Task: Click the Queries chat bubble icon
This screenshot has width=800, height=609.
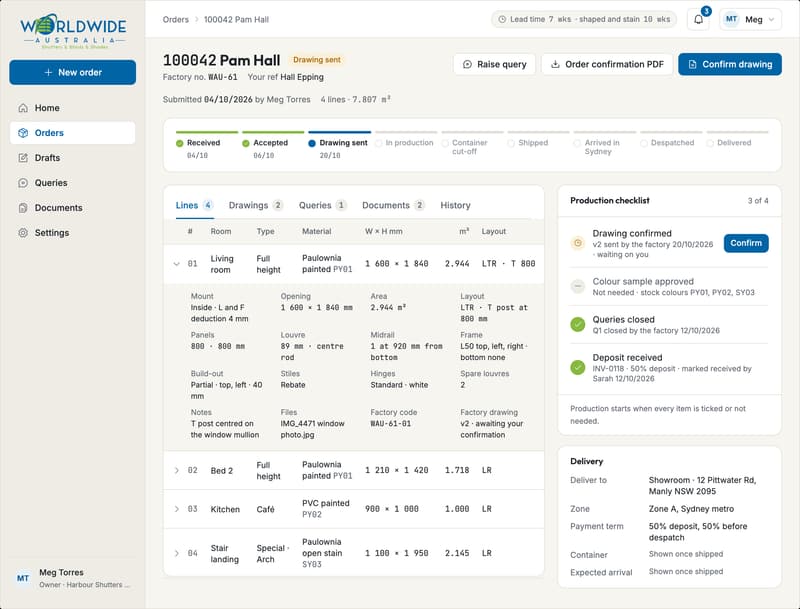Action: pyautogui.click(x=23, y=183)
